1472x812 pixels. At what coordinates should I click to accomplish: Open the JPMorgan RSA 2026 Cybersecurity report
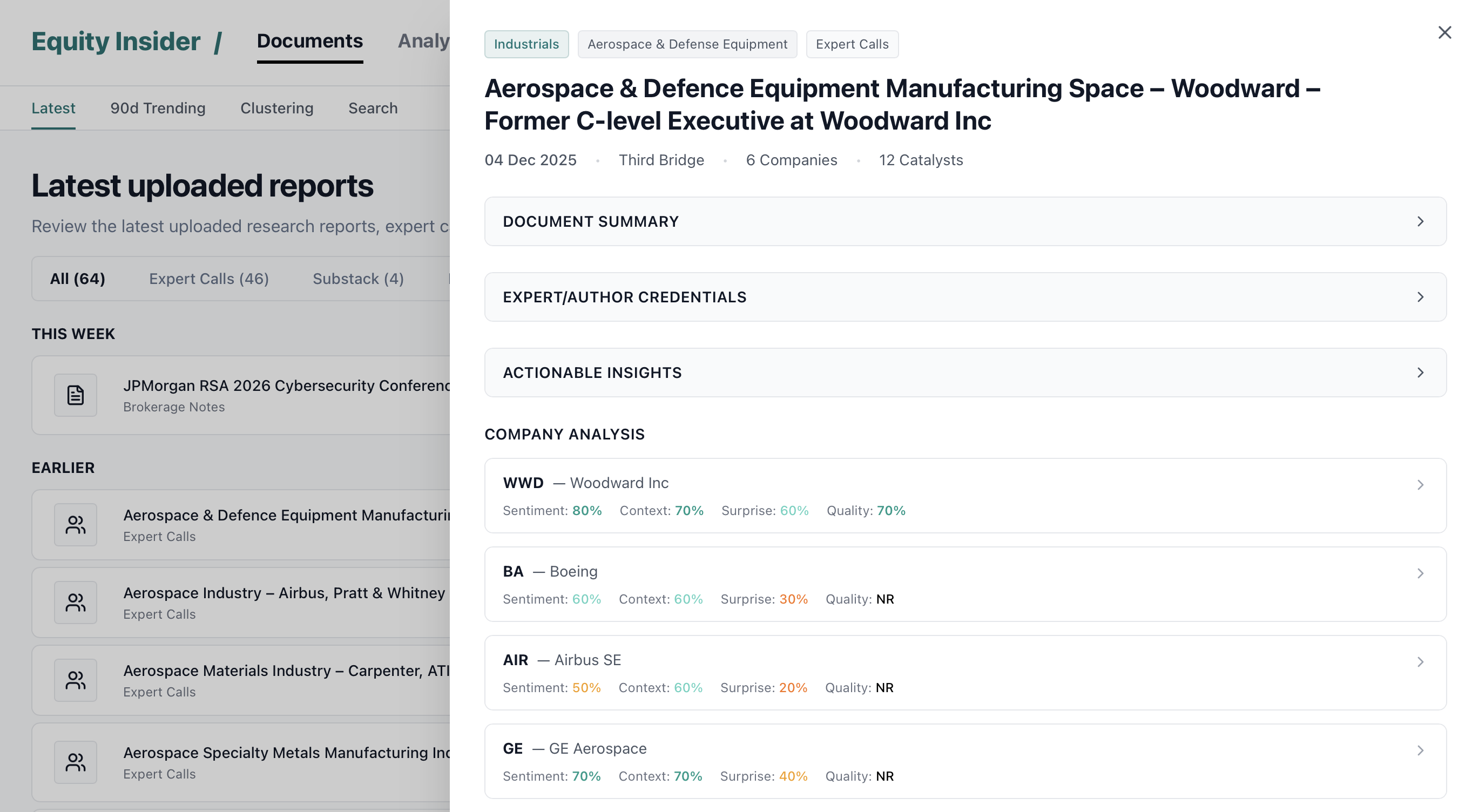[241, 395]
